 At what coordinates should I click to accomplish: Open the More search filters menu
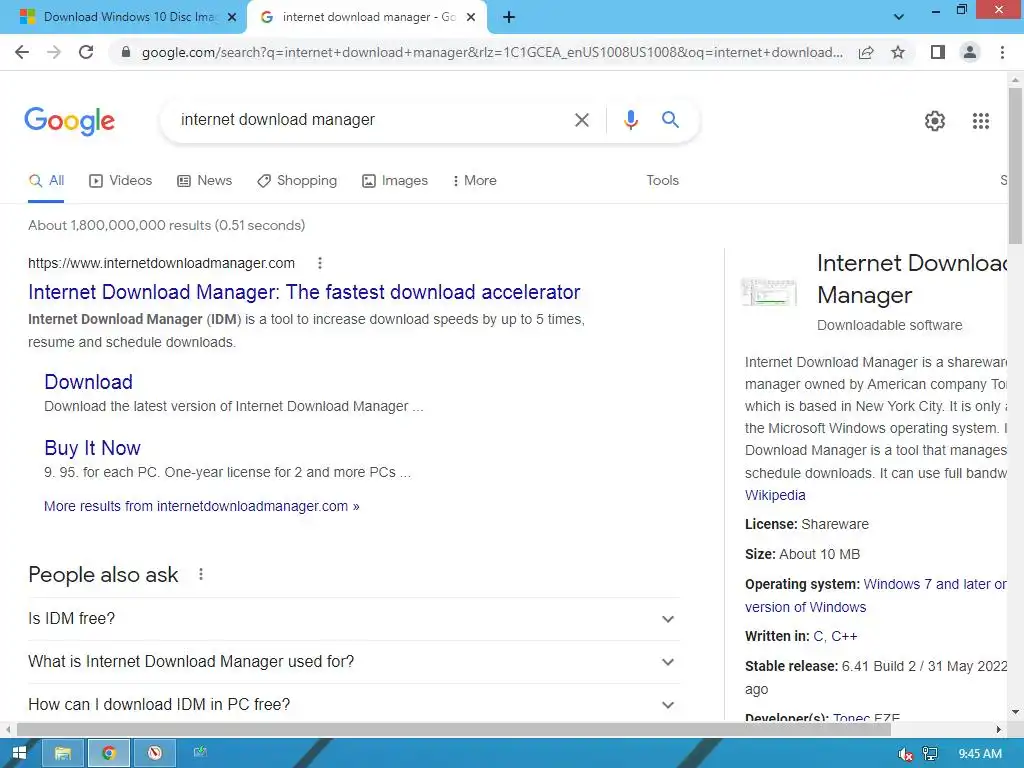(474, 181)
